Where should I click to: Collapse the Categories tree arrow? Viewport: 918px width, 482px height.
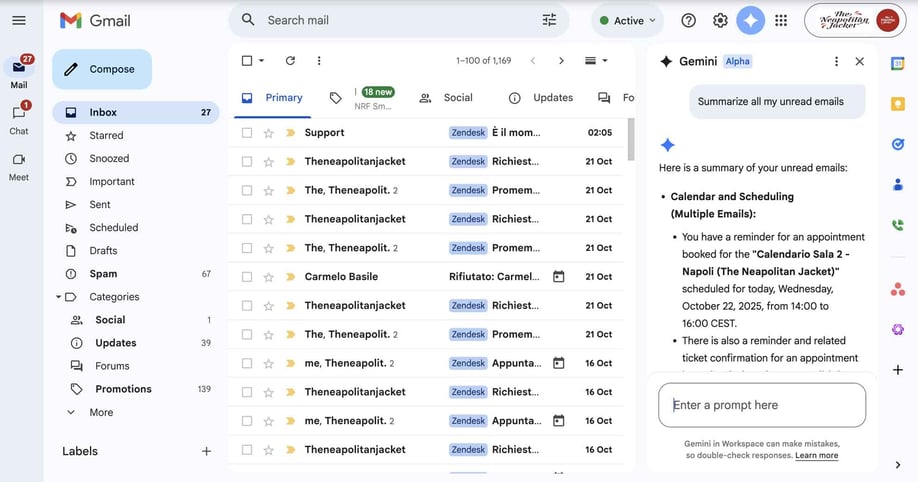coord(59,297)
